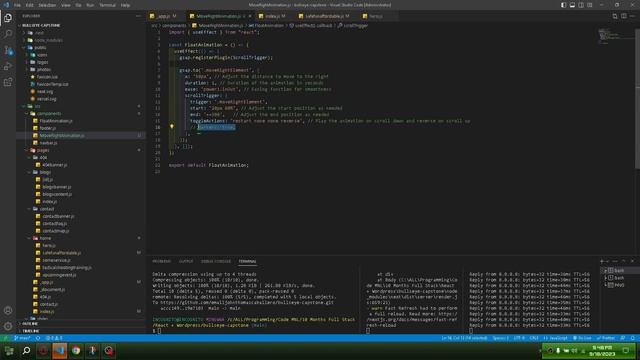Switch to the DEBUG CONSOLE panel tab
640x360 pixels.
coord(216,261)
